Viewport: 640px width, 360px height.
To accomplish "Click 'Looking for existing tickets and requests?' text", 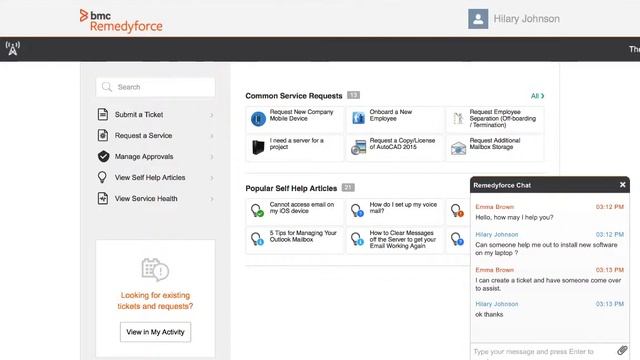I will (155, 300).
